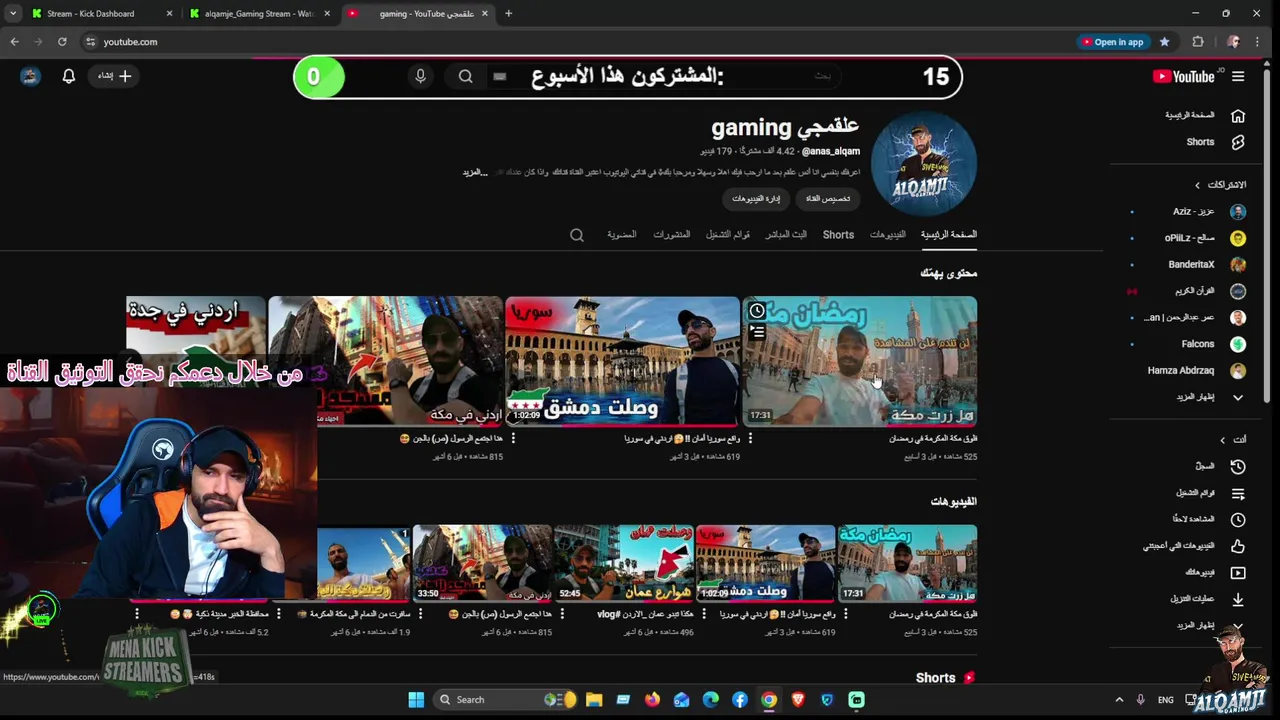Add رمضان video to queue icon
The image size is (1280, 720).
click(x=757, y=332)
